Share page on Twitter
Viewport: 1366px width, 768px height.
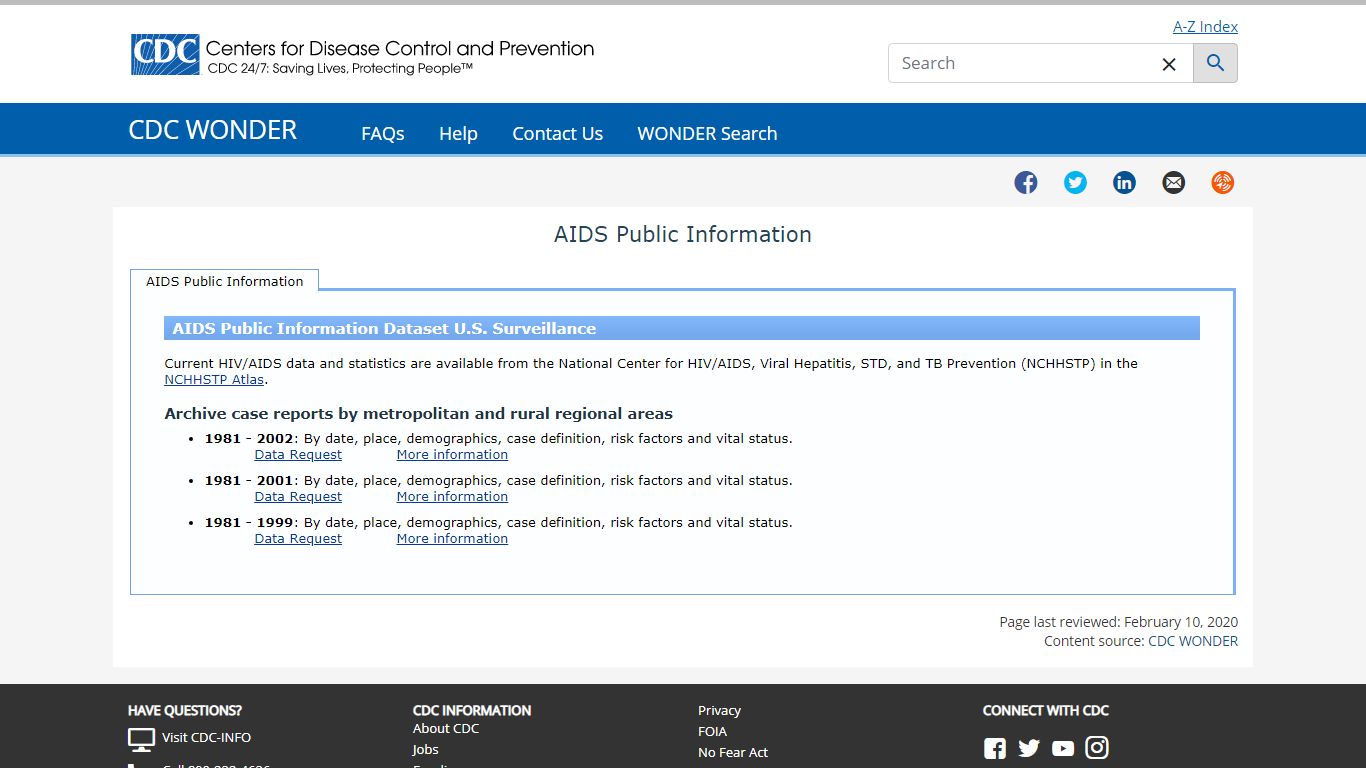tap(1075, 182)
